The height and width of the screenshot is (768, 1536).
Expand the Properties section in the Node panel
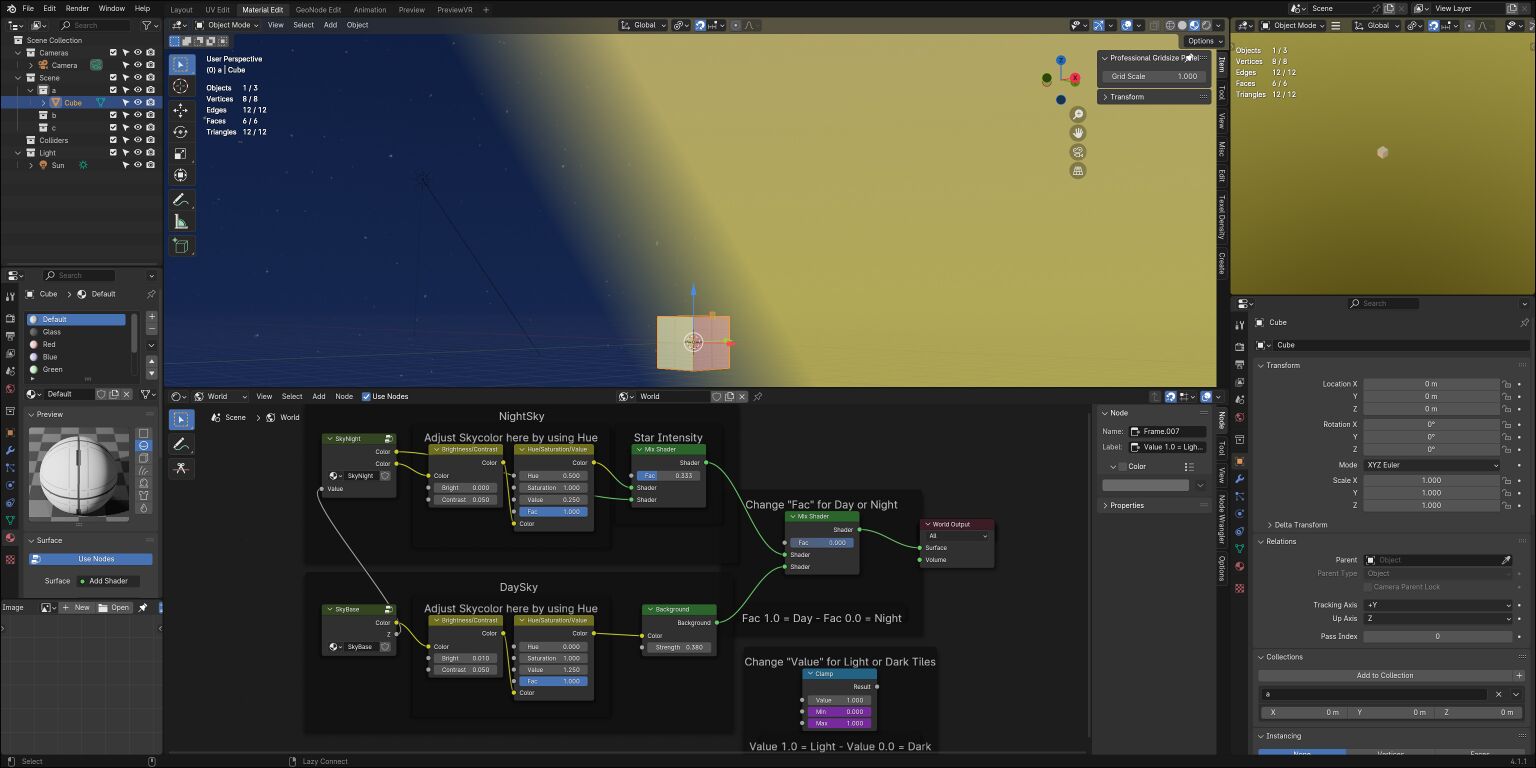[x=1125, y=505]
